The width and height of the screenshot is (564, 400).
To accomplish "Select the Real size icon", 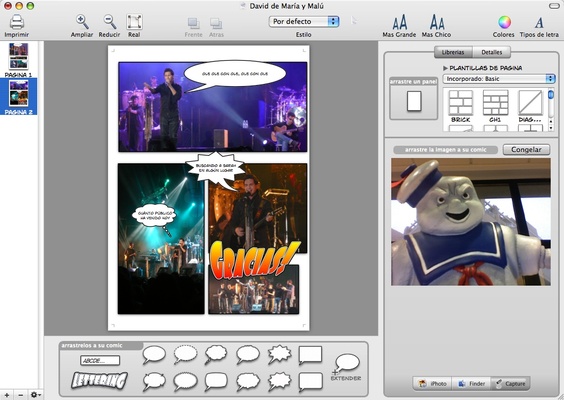I will 134,22.
